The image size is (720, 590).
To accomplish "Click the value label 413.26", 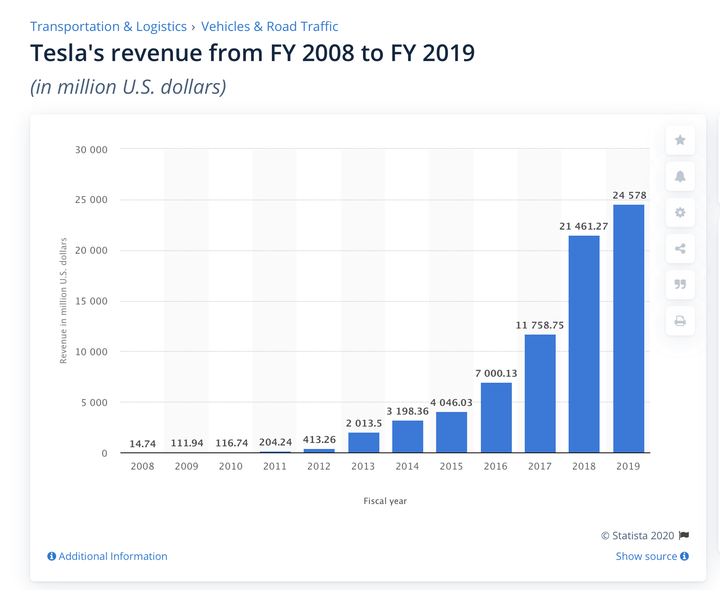I will 319,439.
